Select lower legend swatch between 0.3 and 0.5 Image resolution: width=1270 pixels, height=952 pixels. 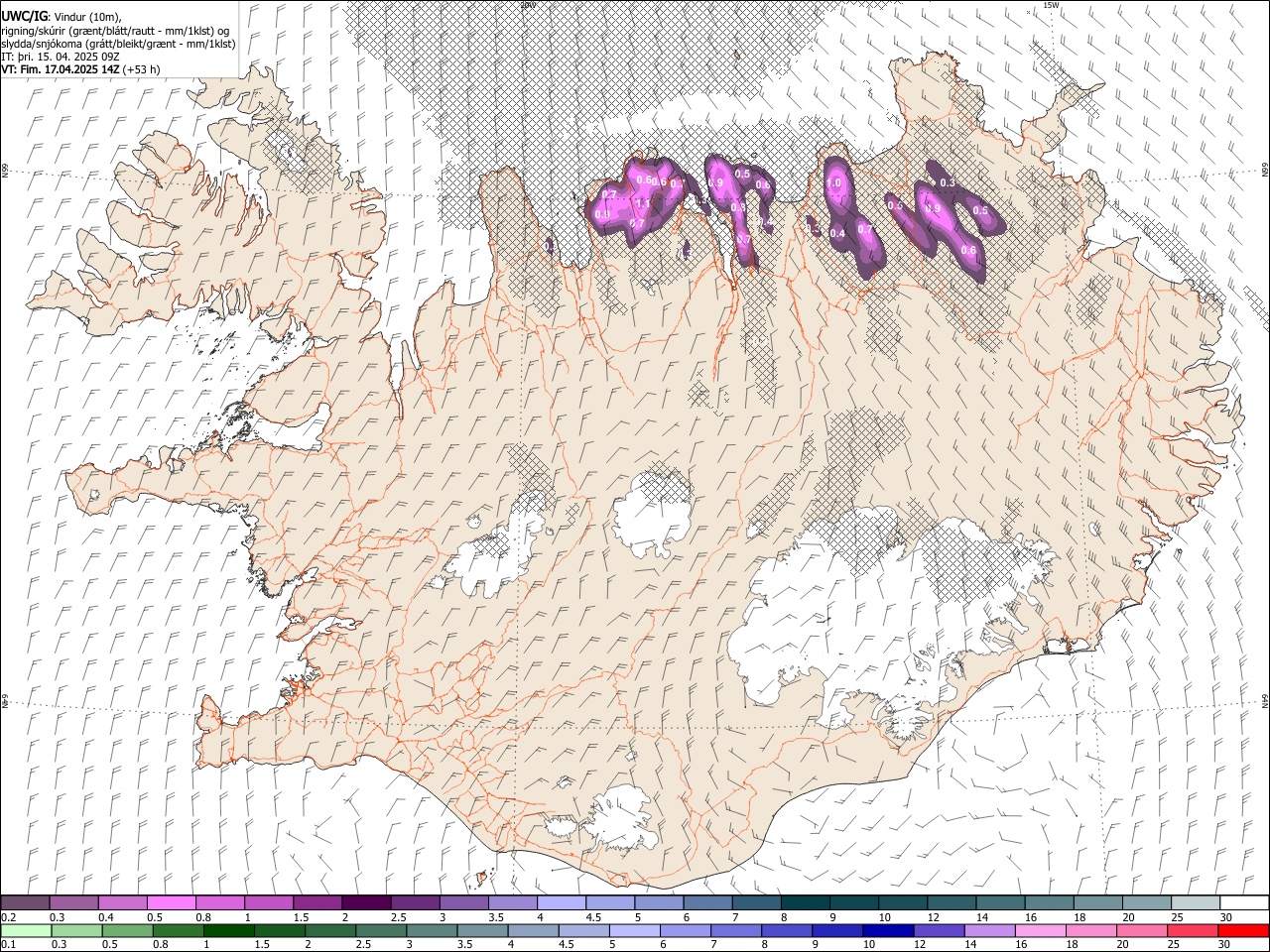(x=77, y=930)
